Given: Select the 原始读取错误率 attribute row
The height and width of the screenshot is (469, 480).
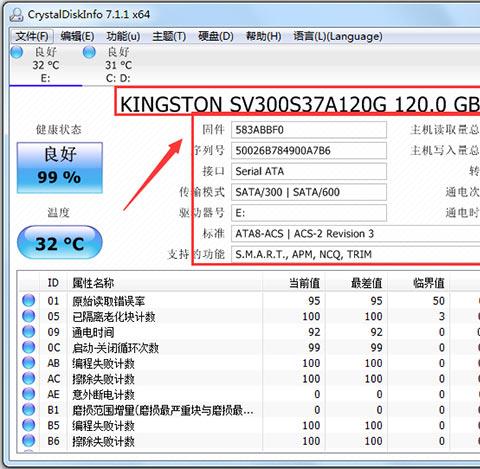Looking at the screenshot, I should coord(249,301).
